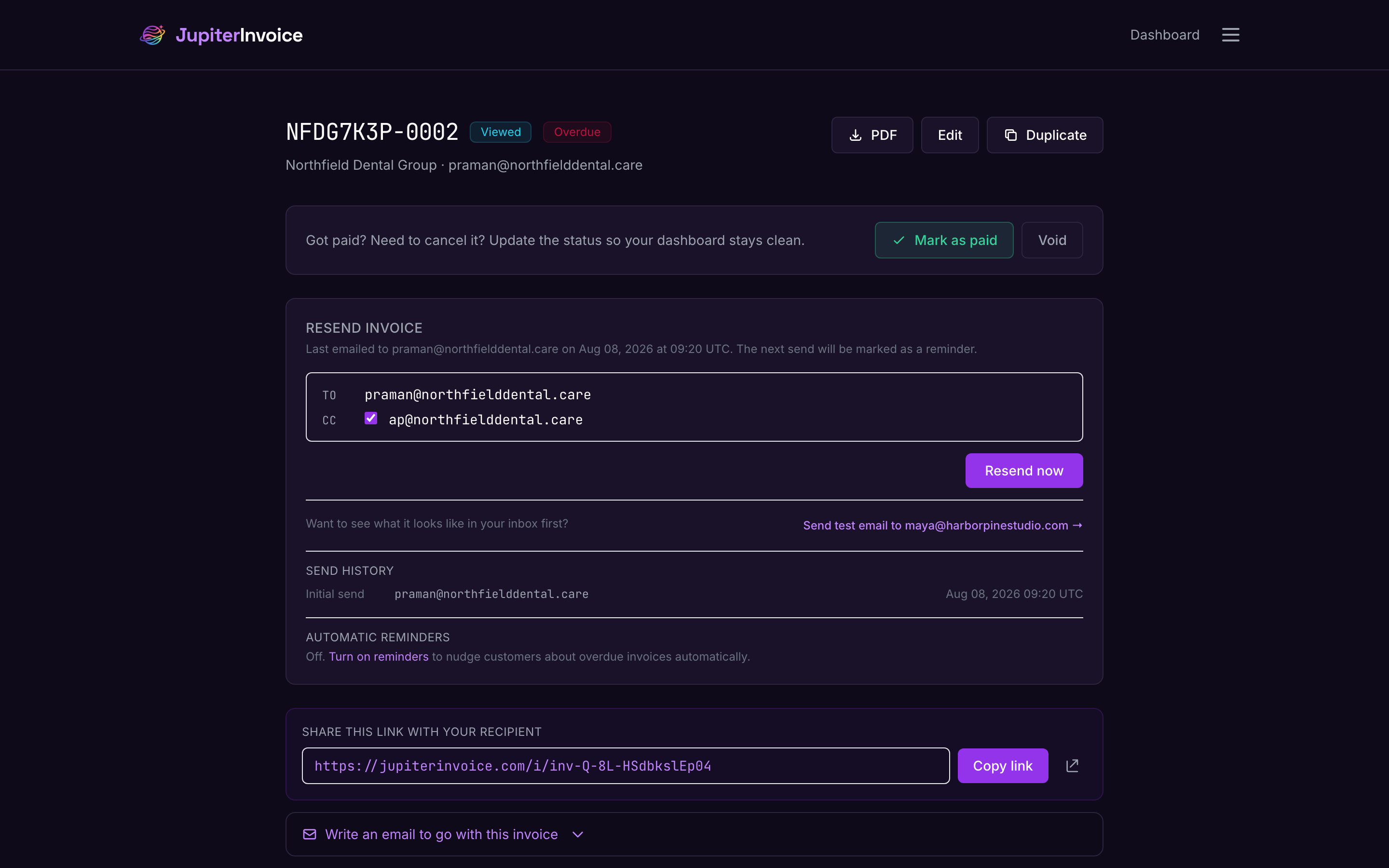Click the Viewed status badge
The width and height of the screenshot is (1389, 868).
501,132
